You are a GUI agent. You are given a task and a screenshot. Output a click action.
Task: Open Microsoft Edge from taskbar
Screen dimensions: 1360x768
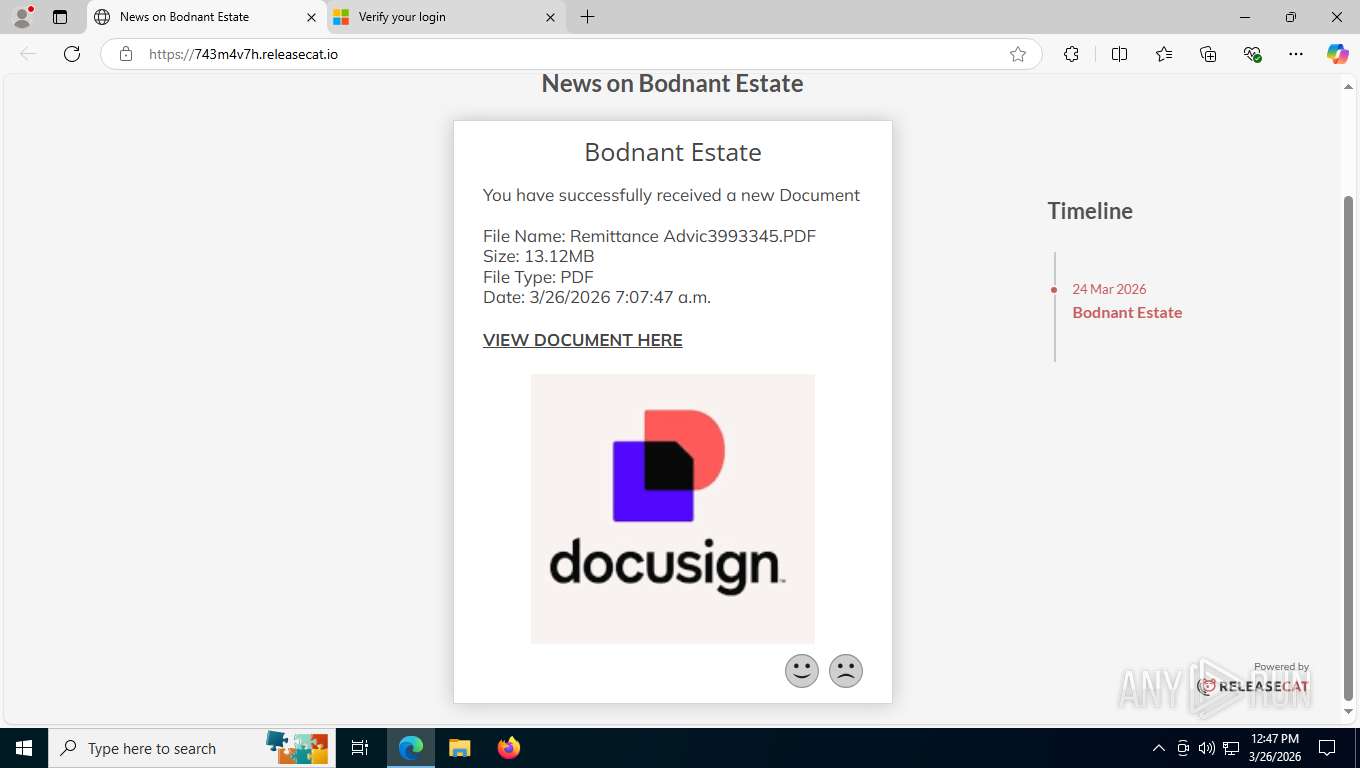pyautogui.click(x=411, y=748)
